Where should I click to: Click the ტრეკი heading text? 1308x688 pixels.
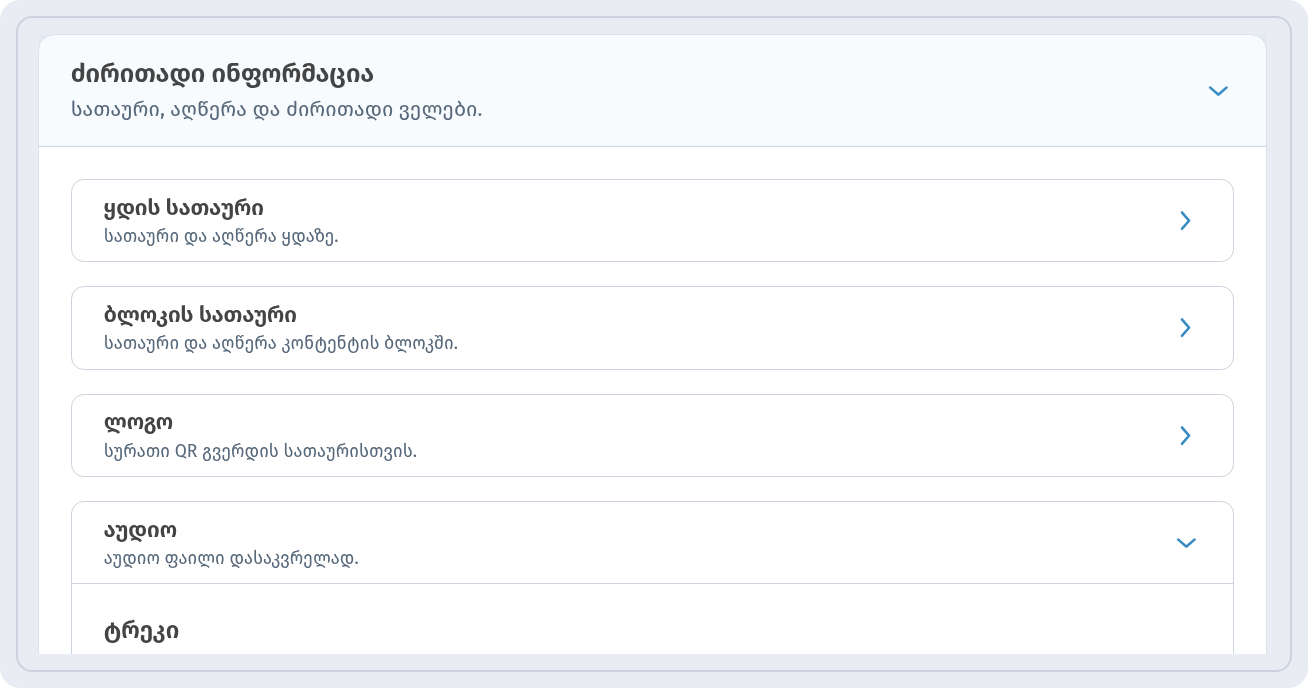coord(142,632)
